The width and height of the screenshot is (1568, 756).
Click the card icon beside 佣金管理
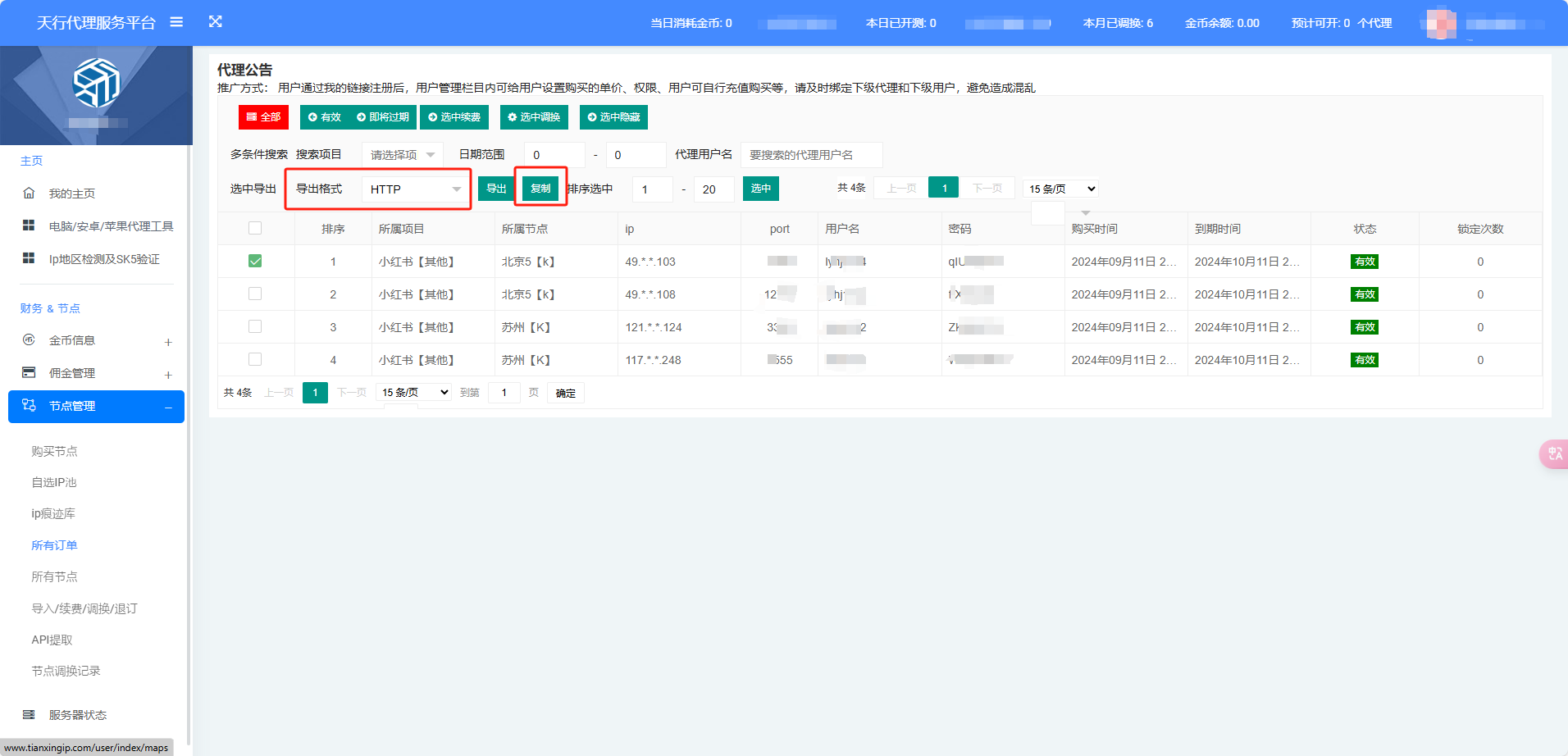click(29, 372)
